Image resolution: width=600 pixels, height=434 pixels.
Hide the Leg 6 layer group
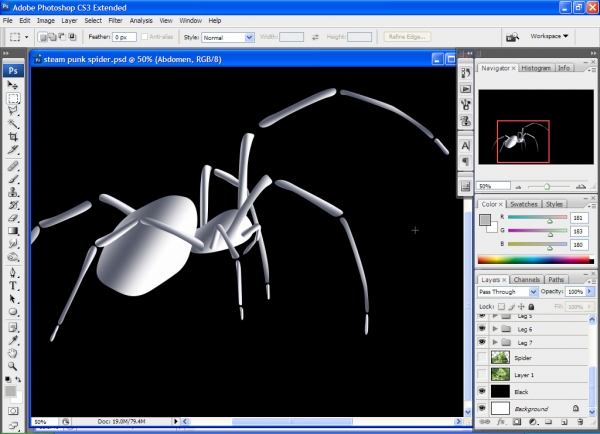click(482, 329)
